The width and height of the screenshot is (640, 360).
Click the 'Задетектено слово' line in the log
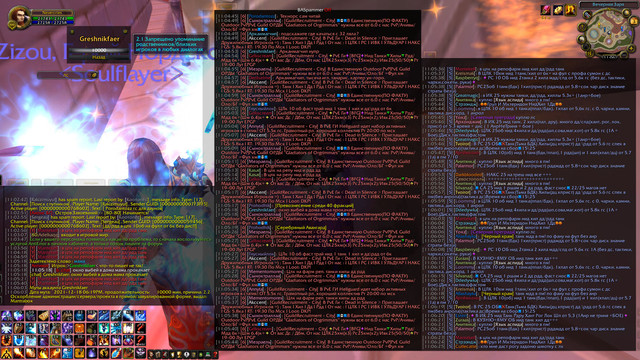57,262
